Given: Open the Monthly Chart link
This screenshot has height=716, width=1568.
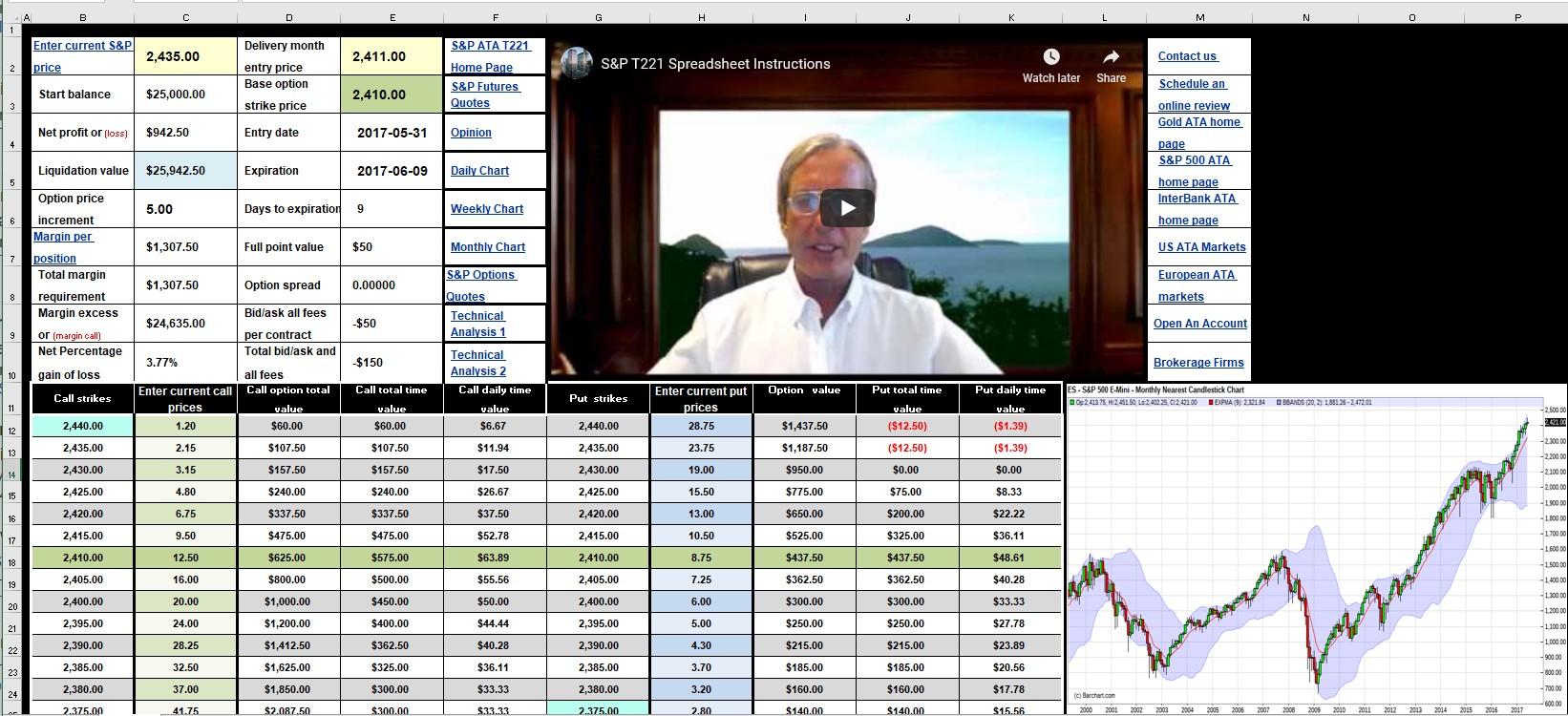Looking at the screenshot, I should coord(488,247).
